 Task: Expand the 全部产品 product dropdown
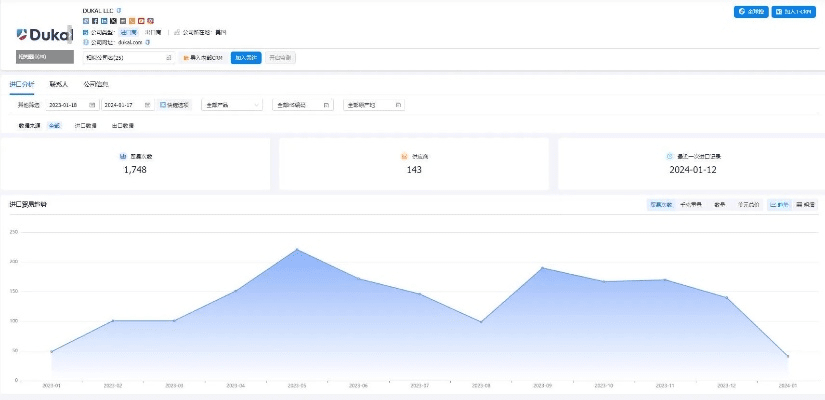point(231,104)
